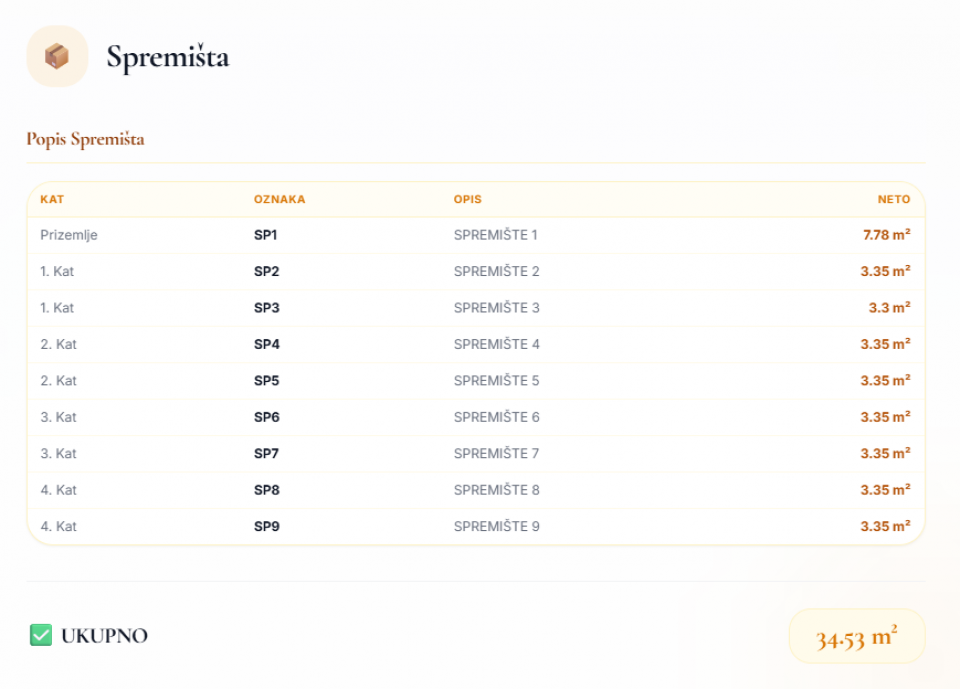Click the KAT column header
The image size is (960, 689).
[x=52, y=199]
